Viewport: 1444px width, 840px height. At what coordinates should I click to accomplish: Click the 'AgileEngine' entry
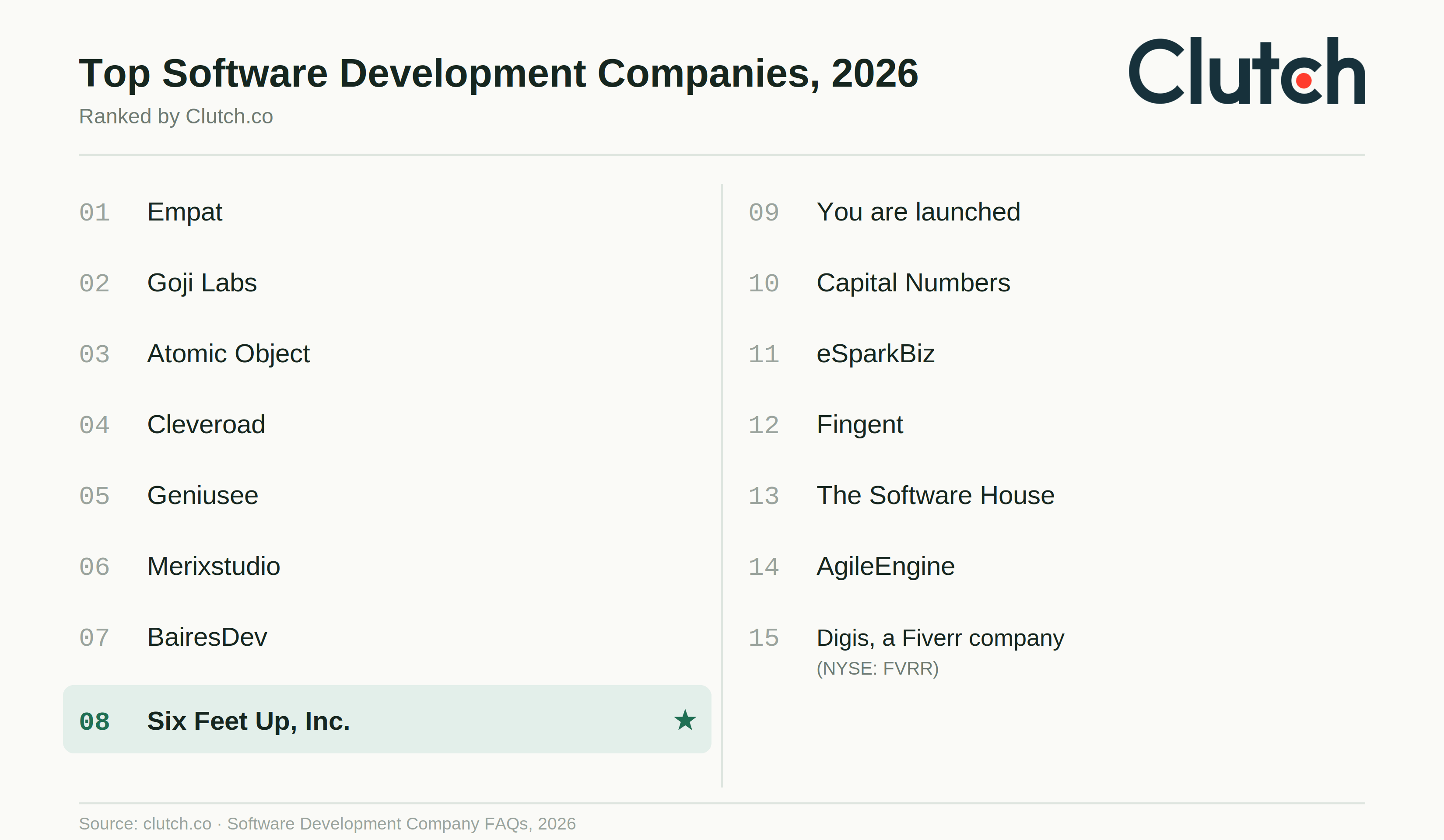click(x=885, y=567)
